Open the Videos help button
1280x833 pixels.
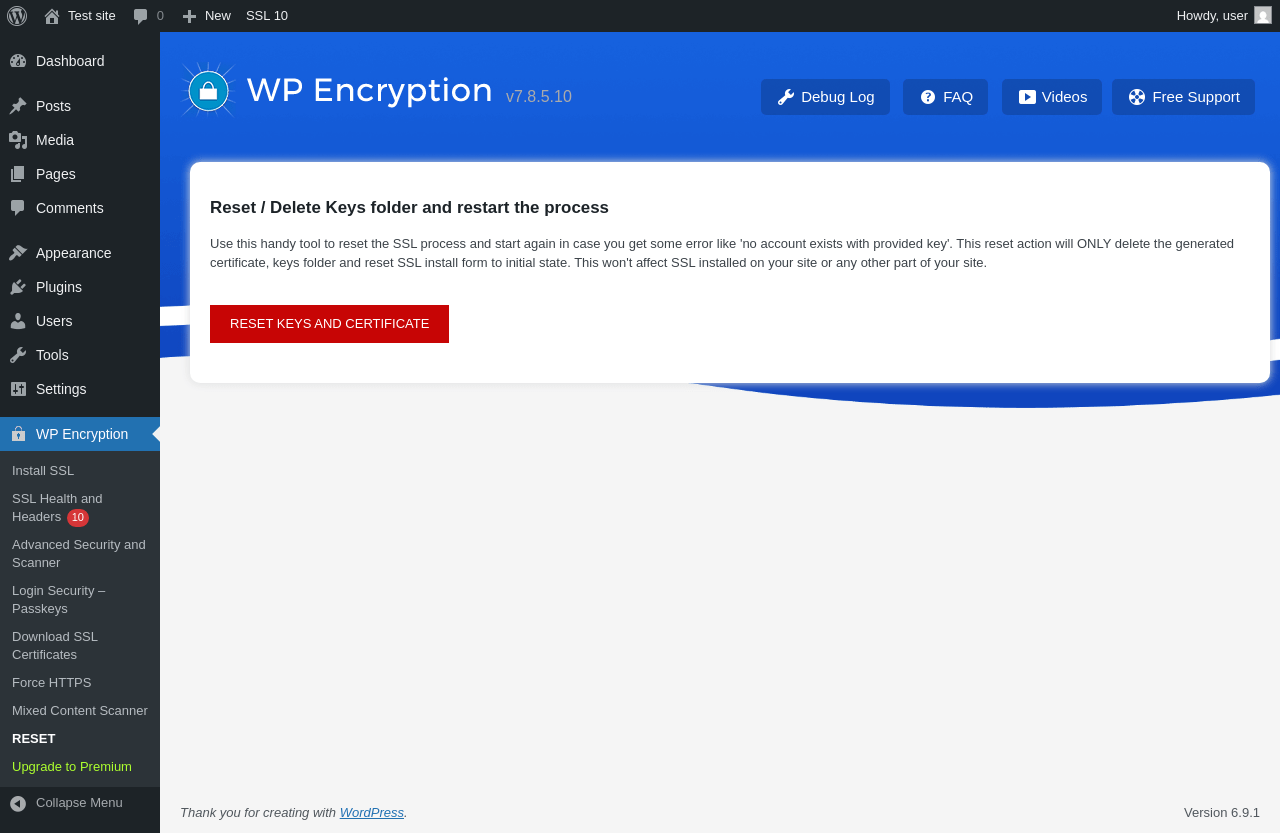point(1052,97)
